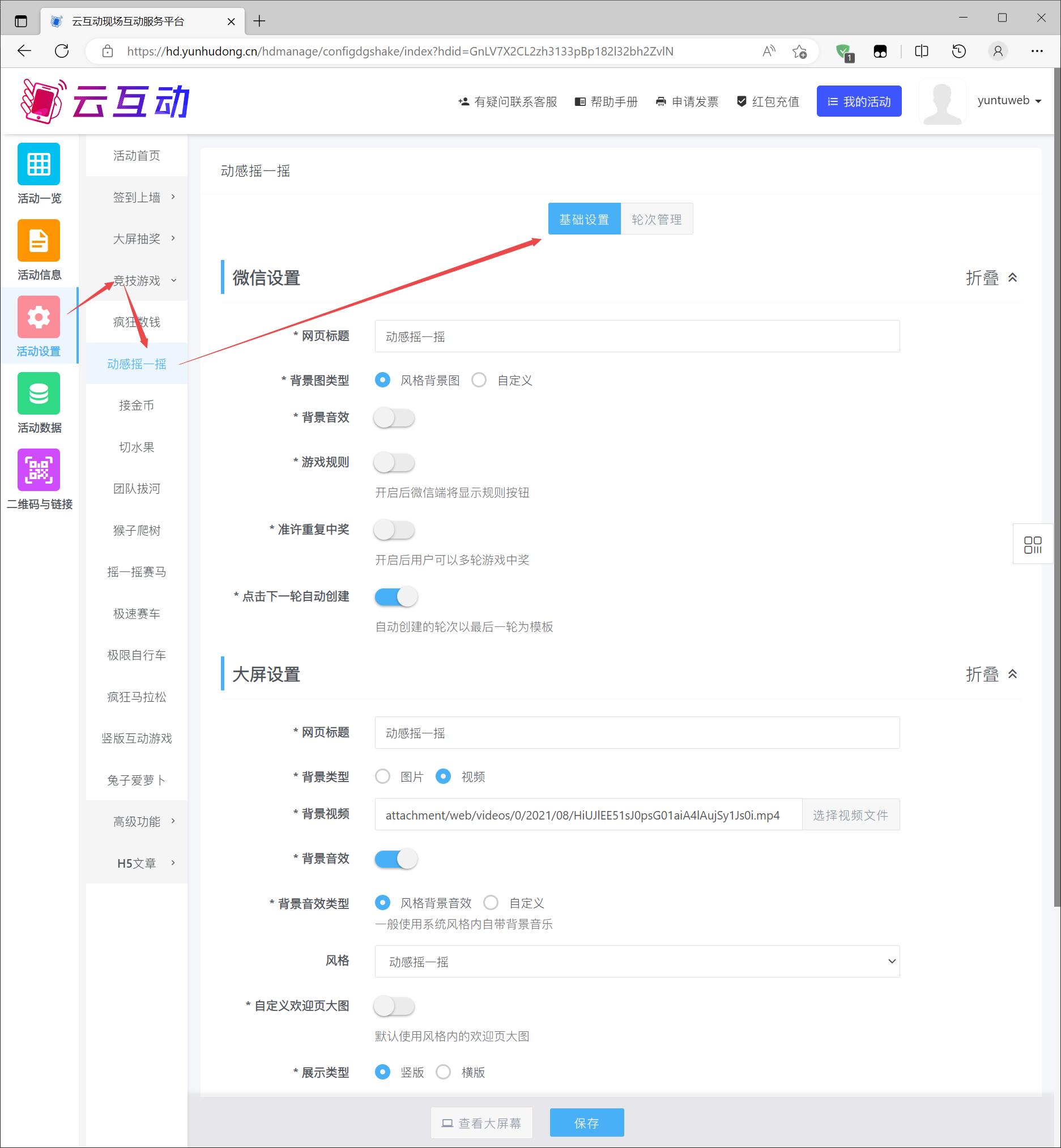Screen dimensions: 1061x1148
Task: Click the floating QR code widget icon
Action: 1032,544
